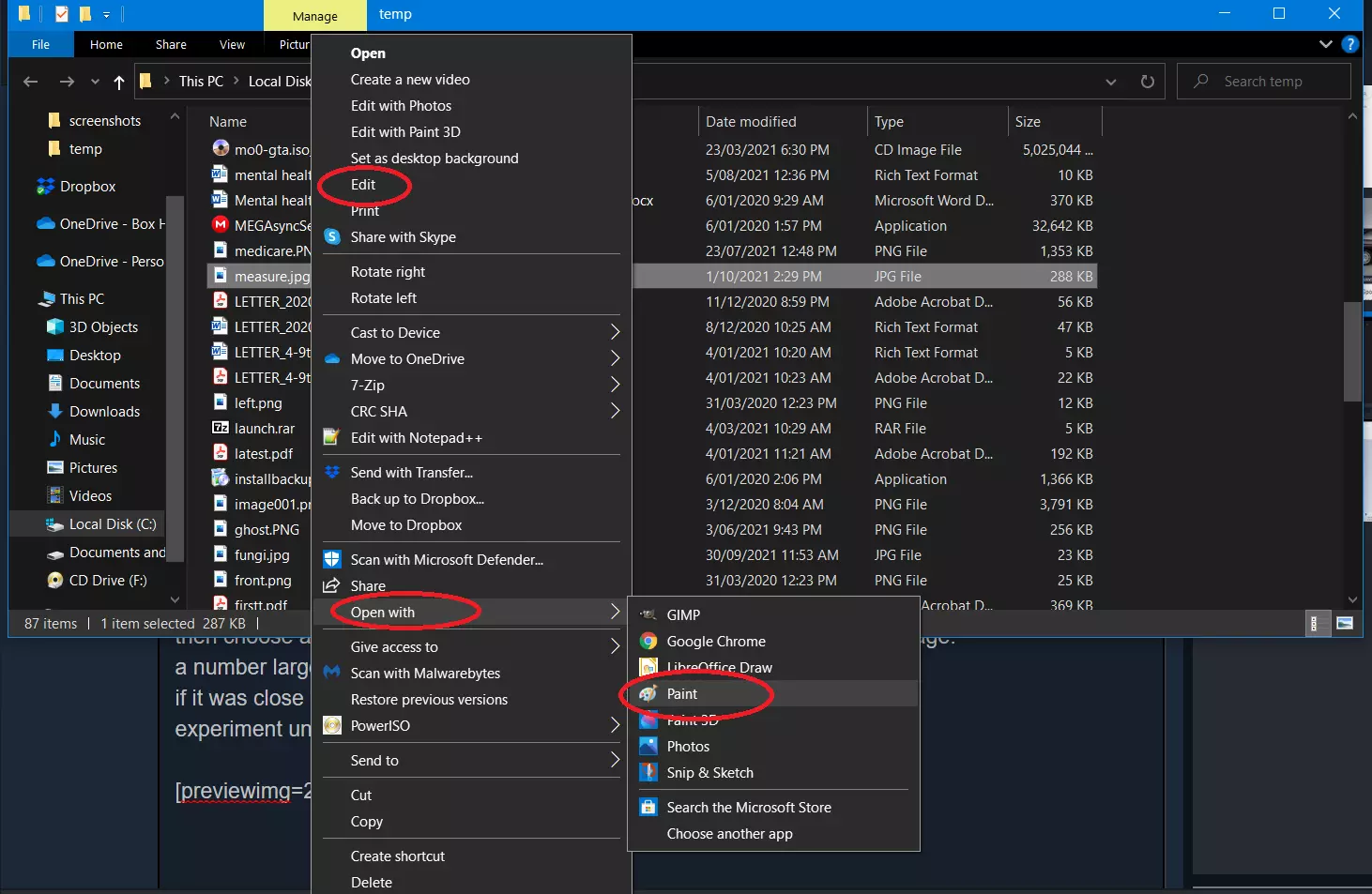Expand the CRC SHA submenu arrow

pyautogui.click(x=615, y=411)
